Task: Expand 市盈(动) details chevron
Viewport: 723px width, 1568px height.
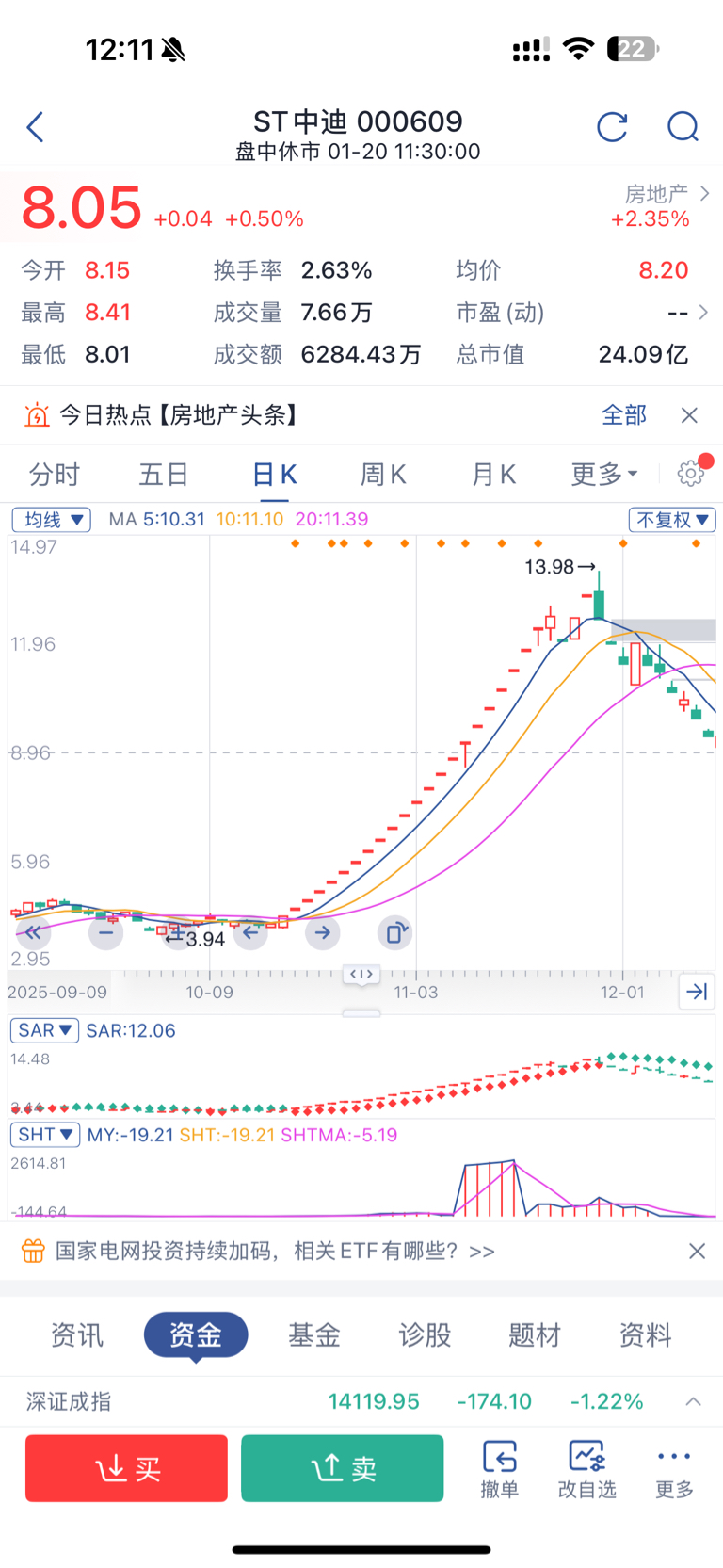Action: point(703,312)
